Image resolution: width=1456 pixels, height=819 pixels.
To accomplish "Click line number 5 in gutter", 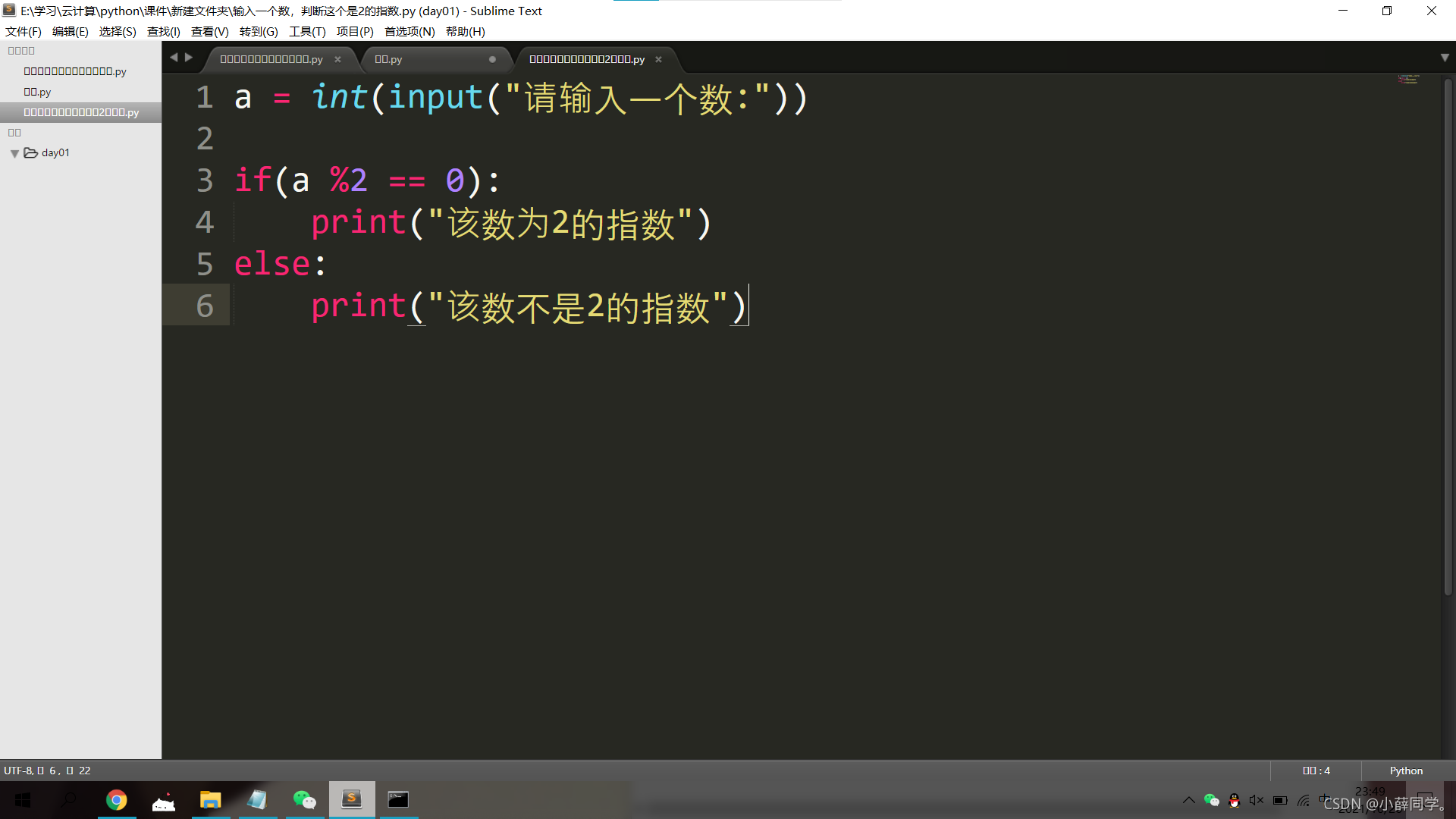I will coord(205,264).
